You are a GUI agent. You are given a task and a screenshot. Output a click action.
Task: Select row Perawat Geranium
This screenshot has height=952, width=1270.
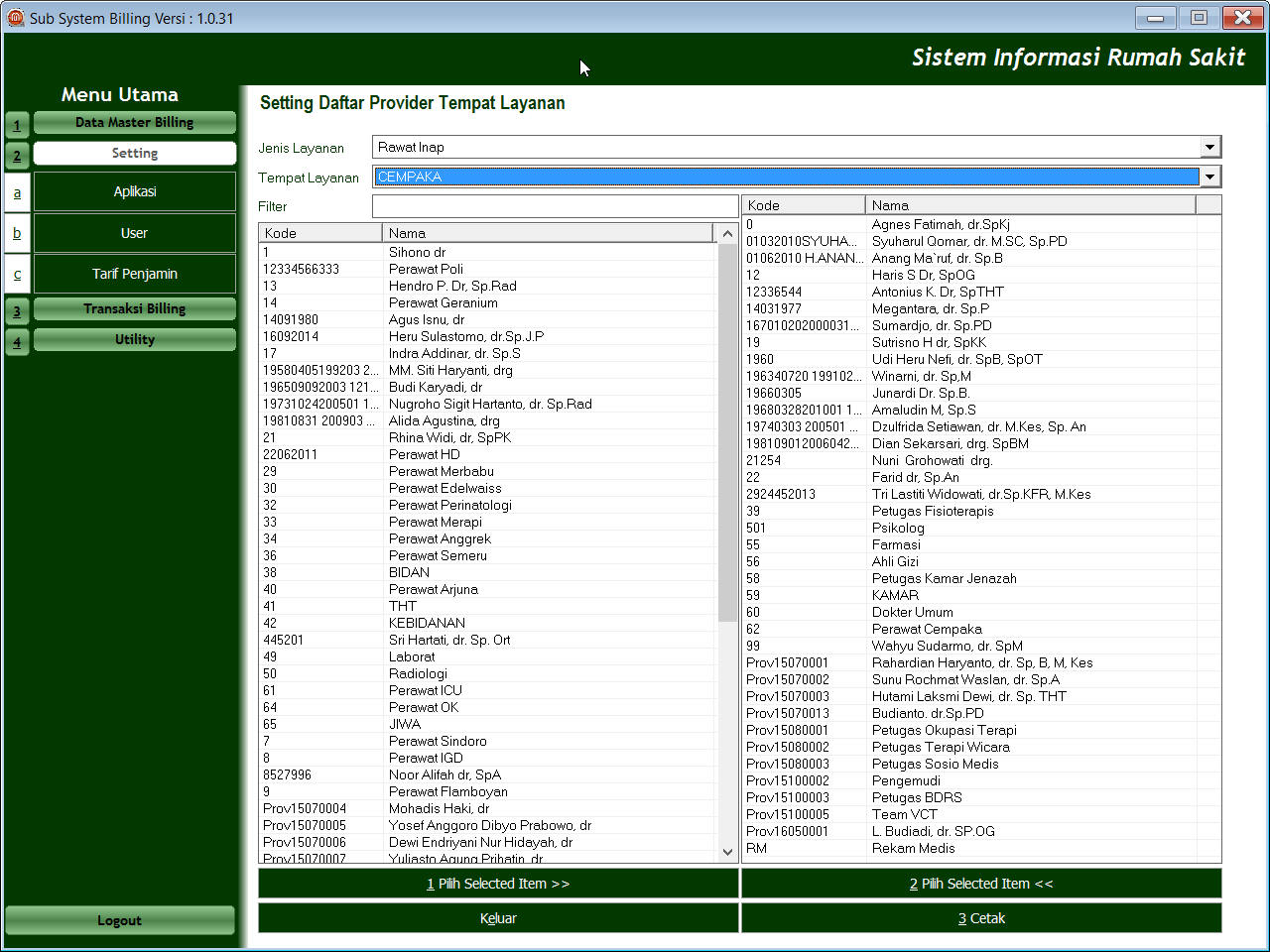click(486, 302)
